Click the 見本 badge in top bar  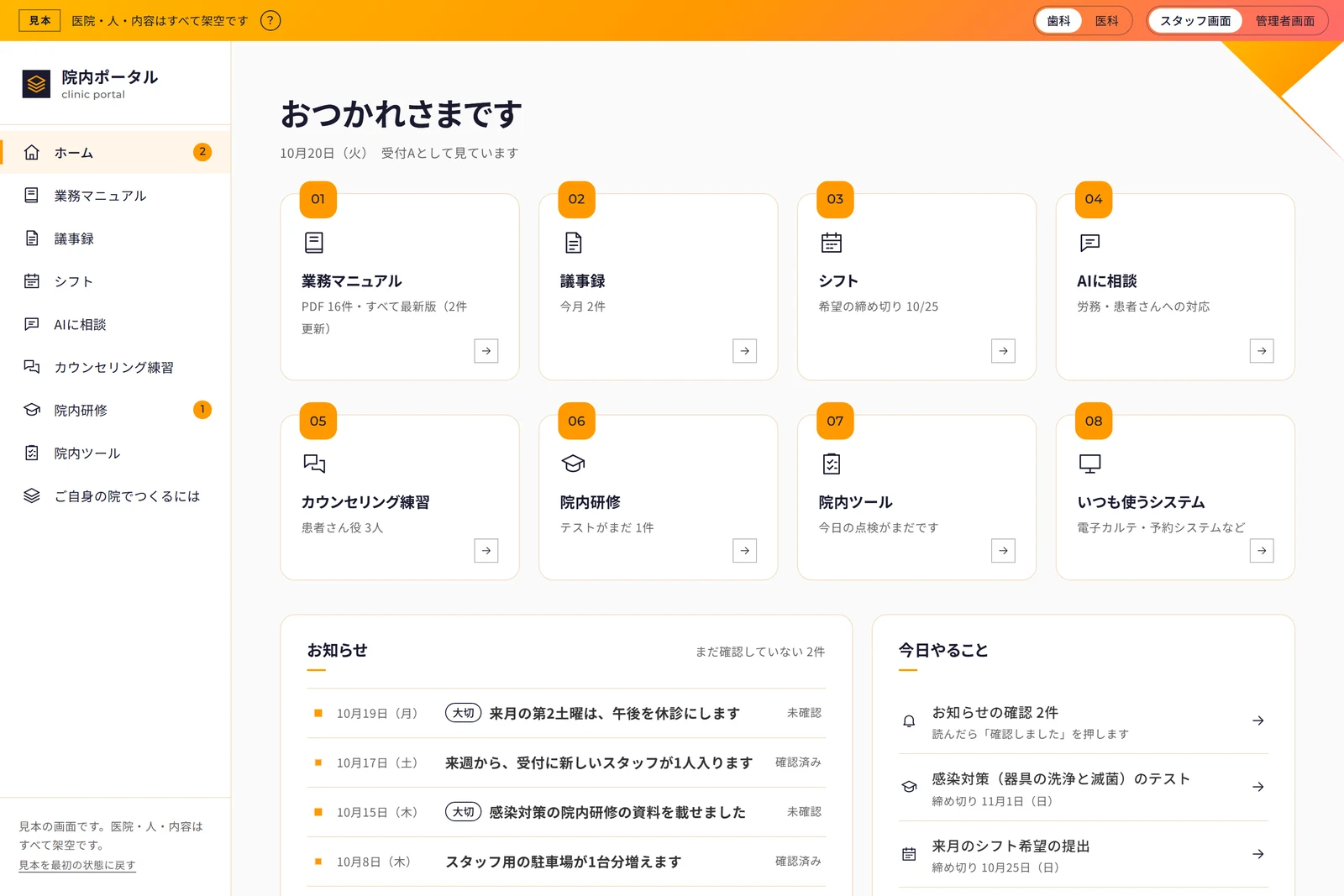(x=39, y=21)
